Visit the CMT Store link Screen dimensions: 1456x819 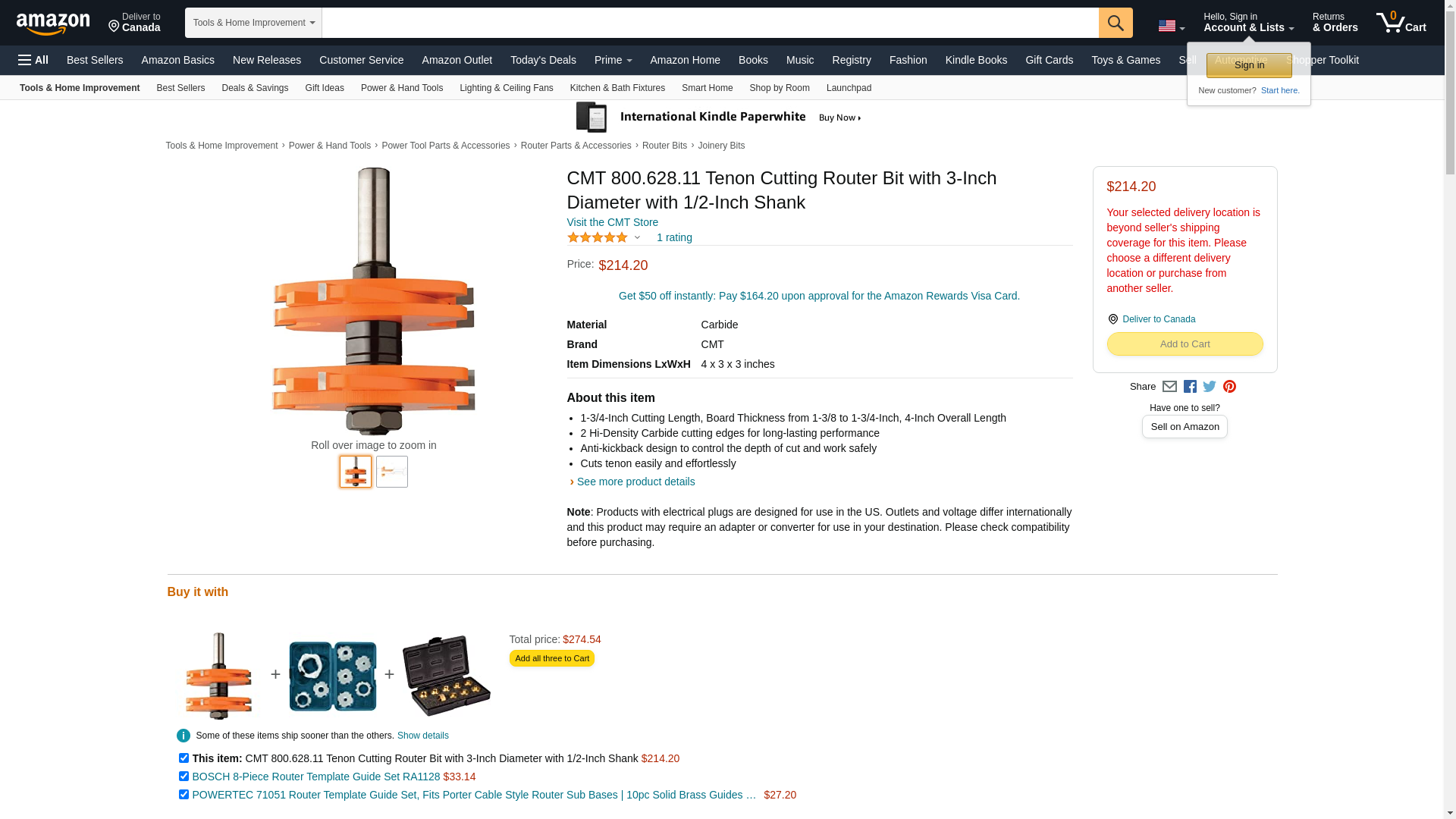click(x=613, y=222)
